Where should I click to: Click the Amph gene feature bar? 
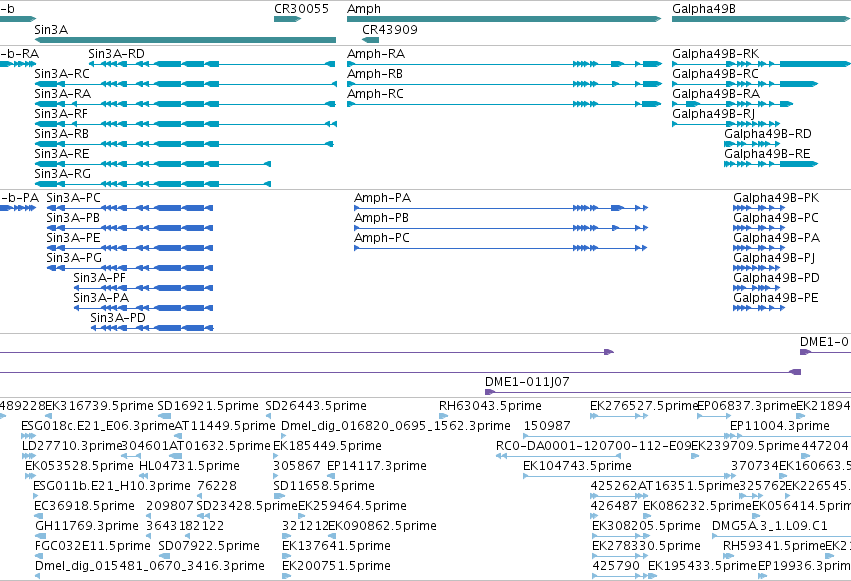(504, 19)
